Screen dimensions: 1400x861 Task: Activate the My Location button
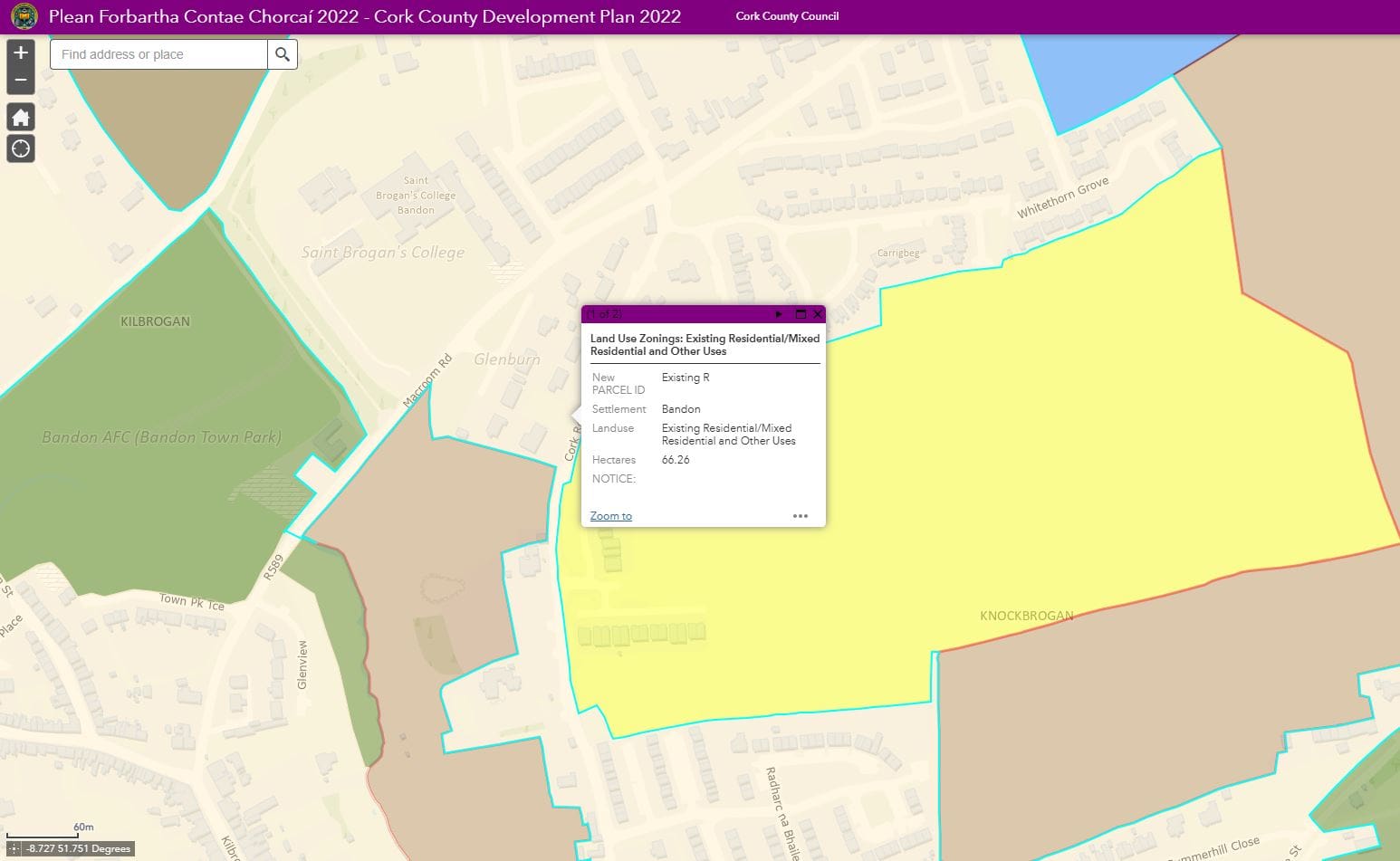pyautogui.click(x=21, y=148)
